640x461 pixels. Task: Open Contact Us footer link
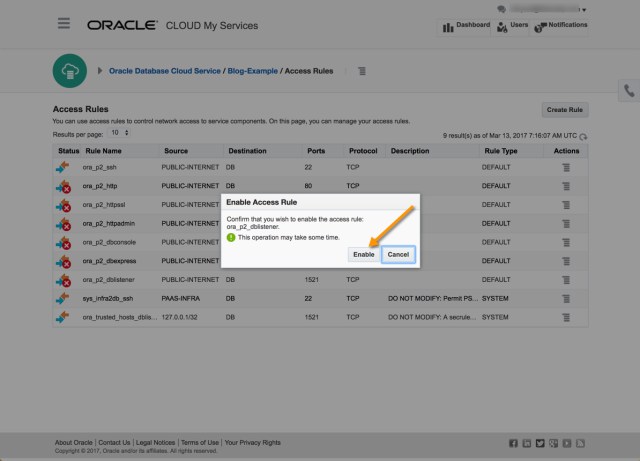coord(114,443)
